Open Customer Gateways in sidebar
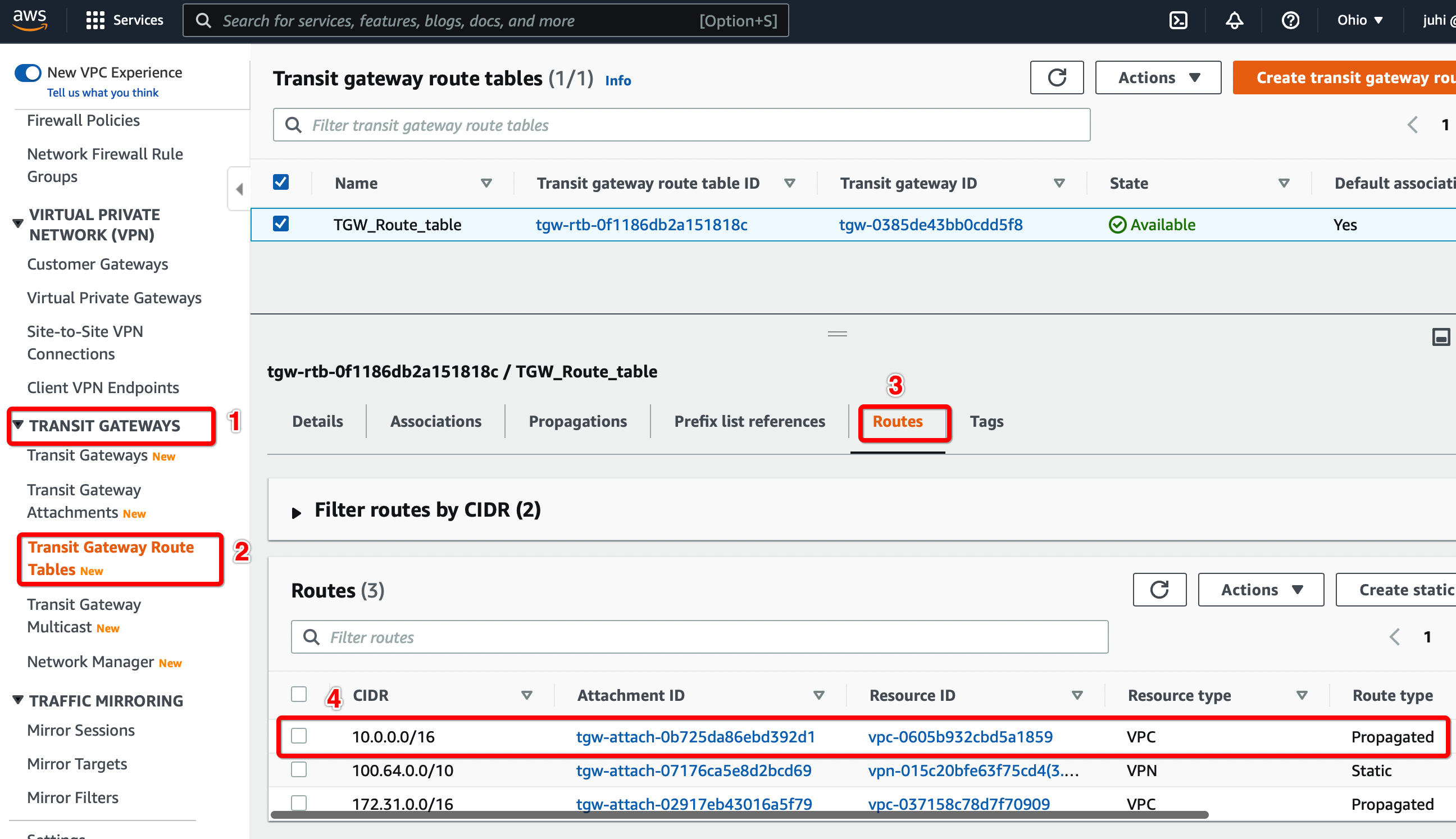 pos(97,264)
